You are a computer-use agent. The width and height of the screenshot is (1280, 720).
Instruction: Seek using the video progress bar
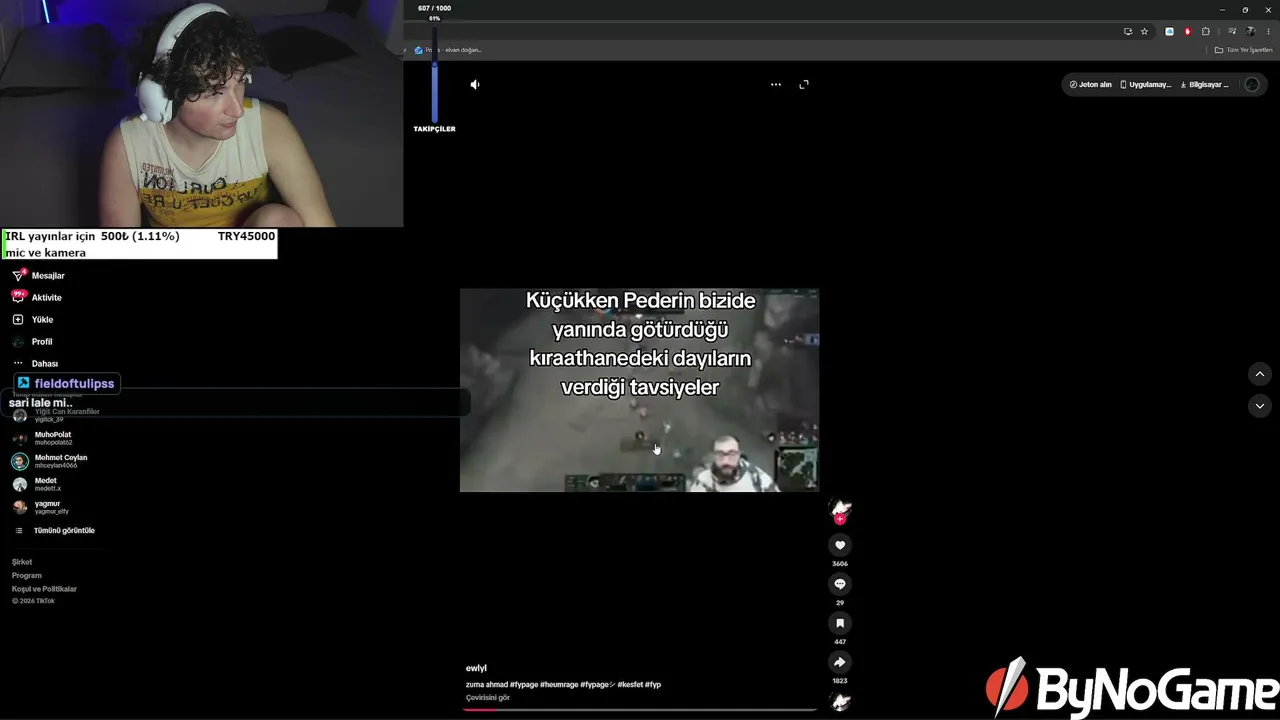pos(640,710)
